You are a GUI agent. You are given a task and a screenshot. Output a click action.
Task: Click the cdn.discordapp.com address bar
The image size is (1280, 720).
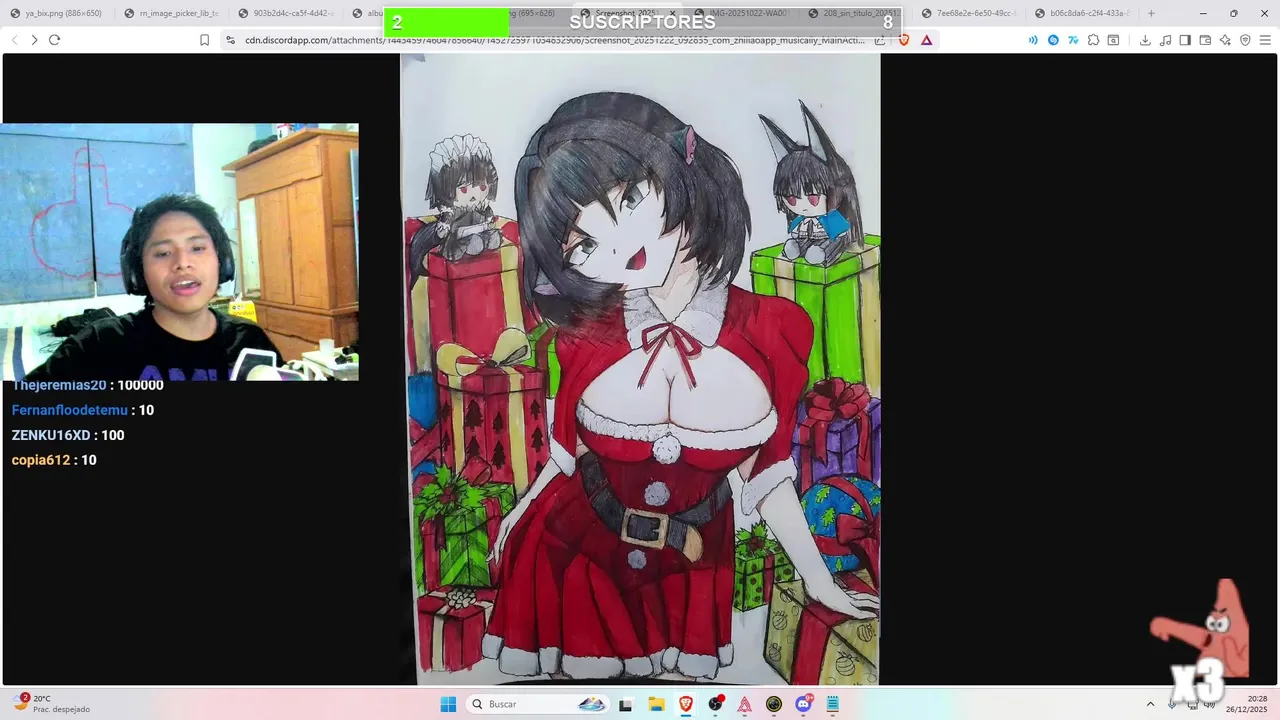tap(555, 40)
